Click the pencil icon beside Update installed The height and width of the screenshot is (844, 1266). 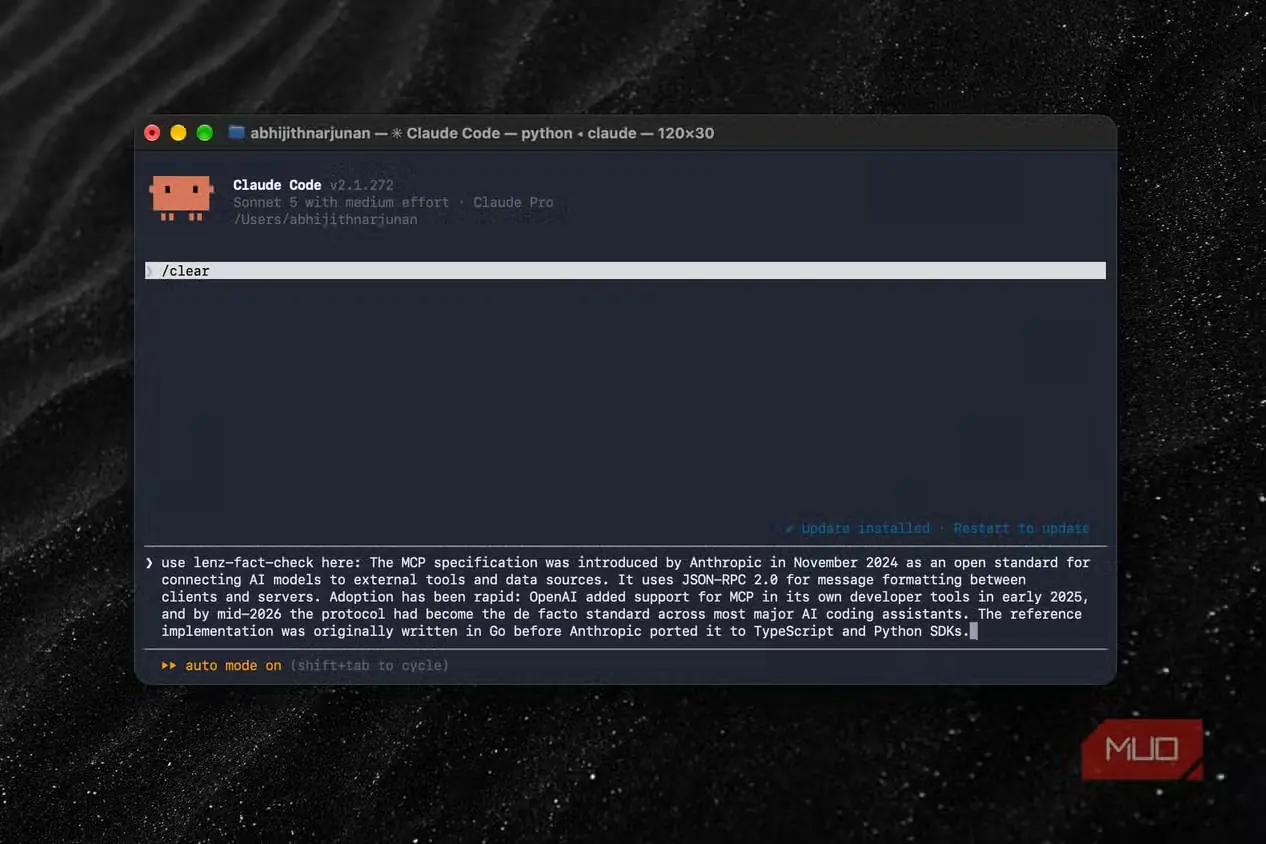790,528
